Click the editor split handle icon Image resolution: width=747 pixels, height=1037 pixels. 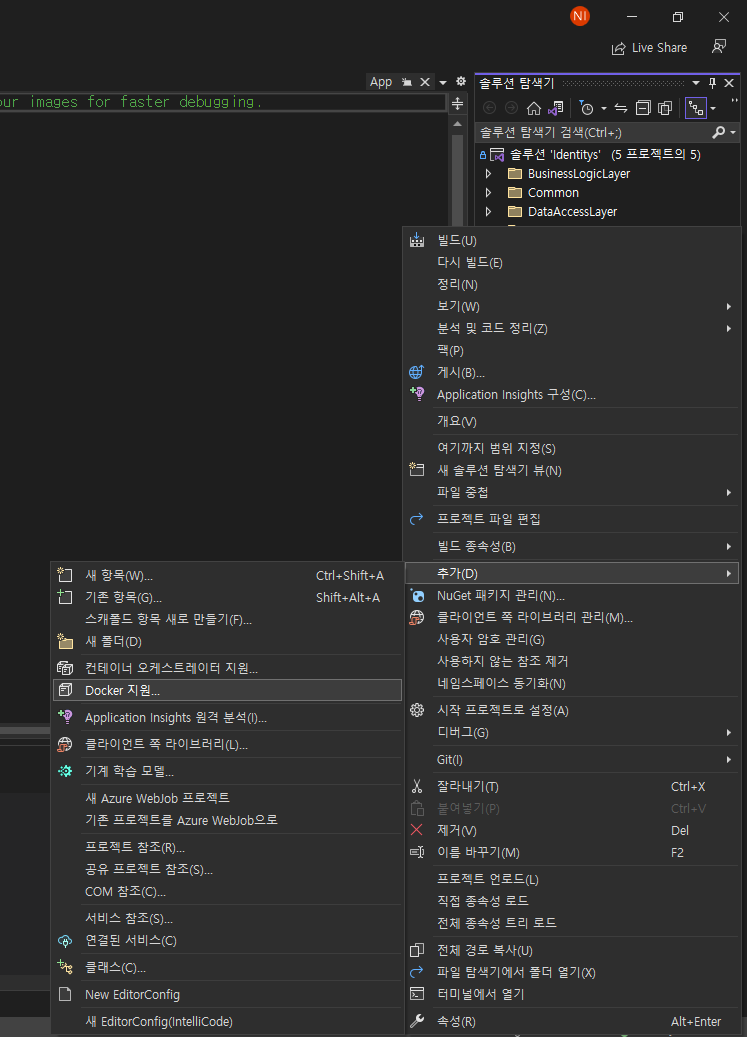pyautogui.click(x=457, y=104)
